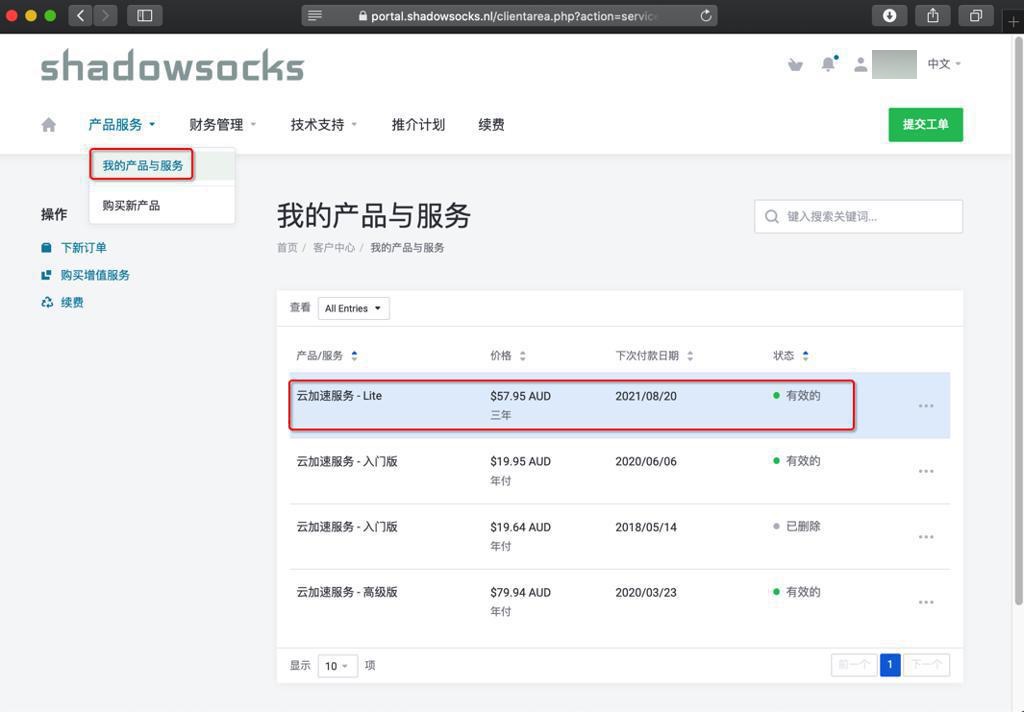Expand the 技术支持 menu
Screen dimensions: 1024x712
click(x=324, y=124)
